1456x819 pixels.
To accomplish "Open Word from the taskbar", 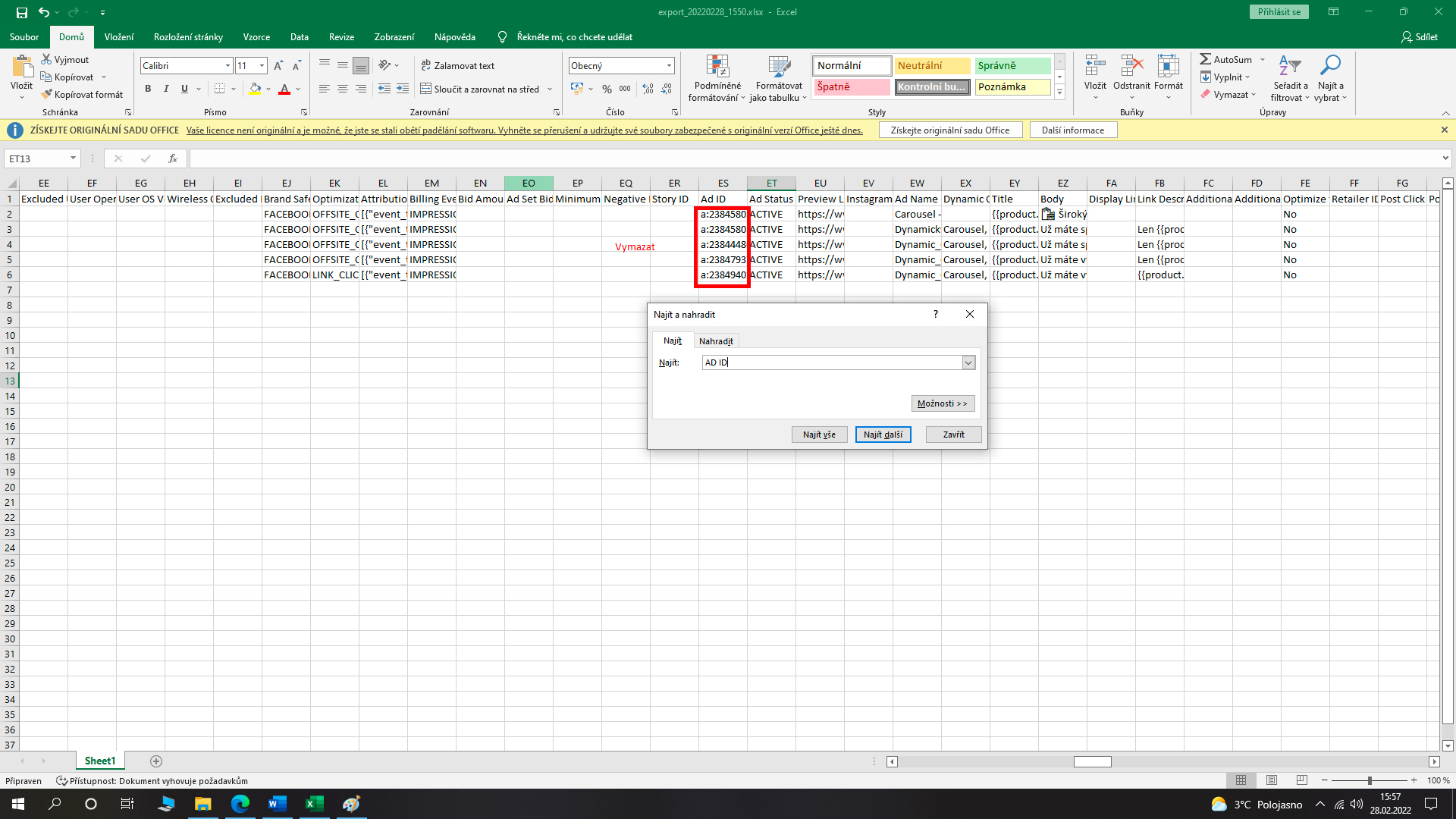I will point(277,804).
